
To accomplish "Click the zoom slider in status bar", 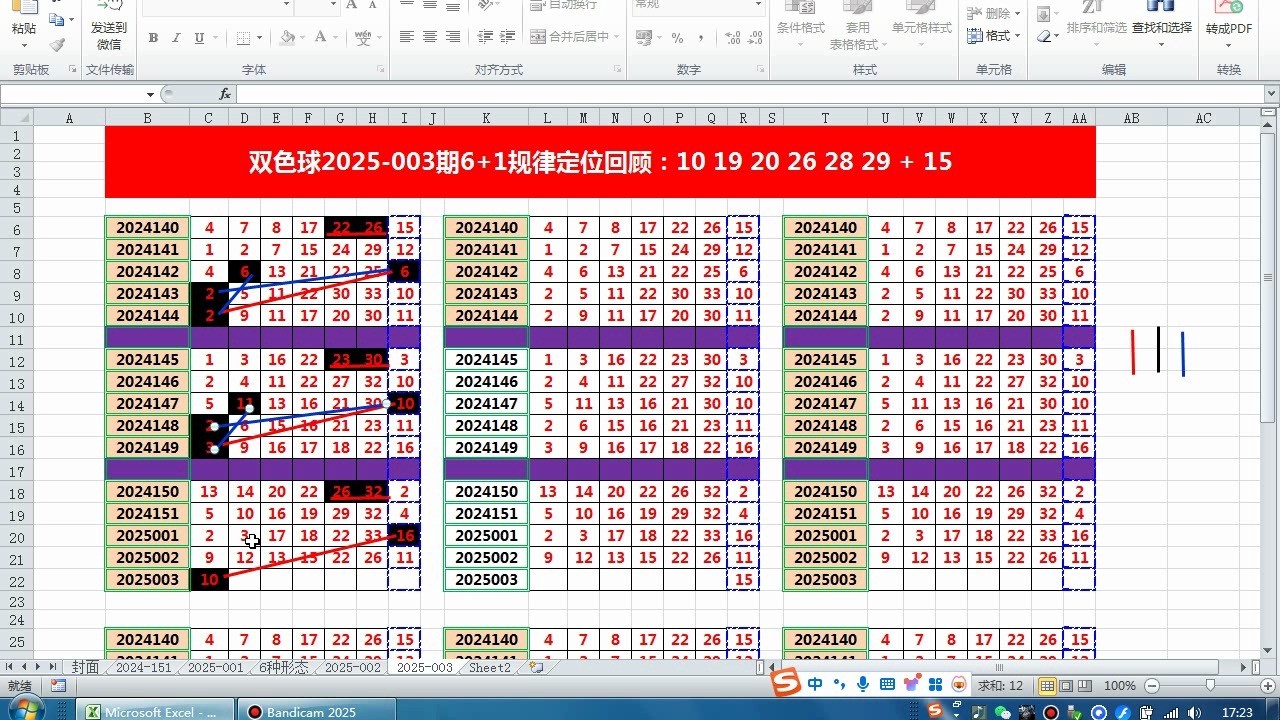I will [x=1210, y=686].
